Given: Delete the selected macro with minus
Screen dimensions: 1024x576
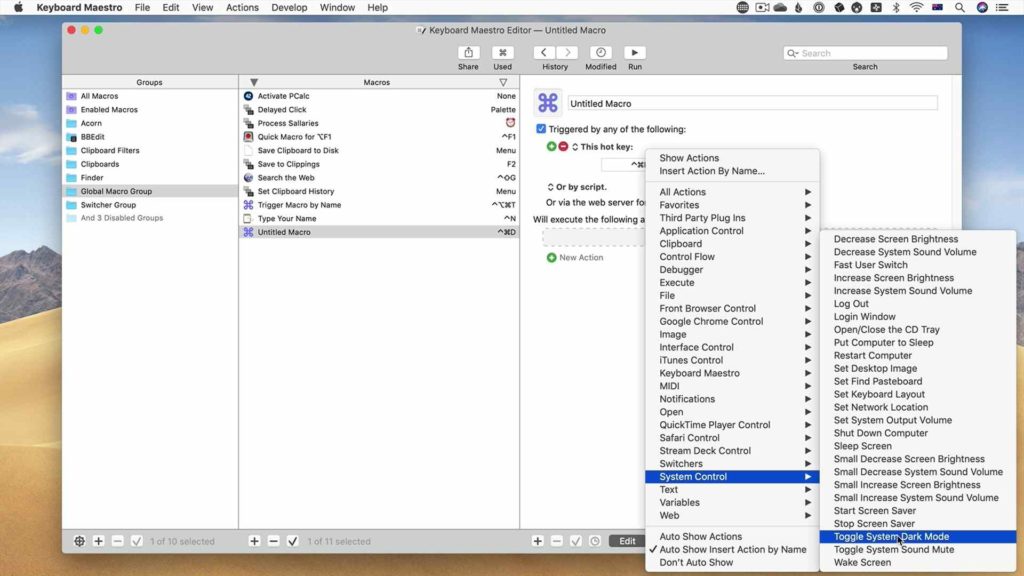Looking at the screenshot, I should tap(274, 541).
